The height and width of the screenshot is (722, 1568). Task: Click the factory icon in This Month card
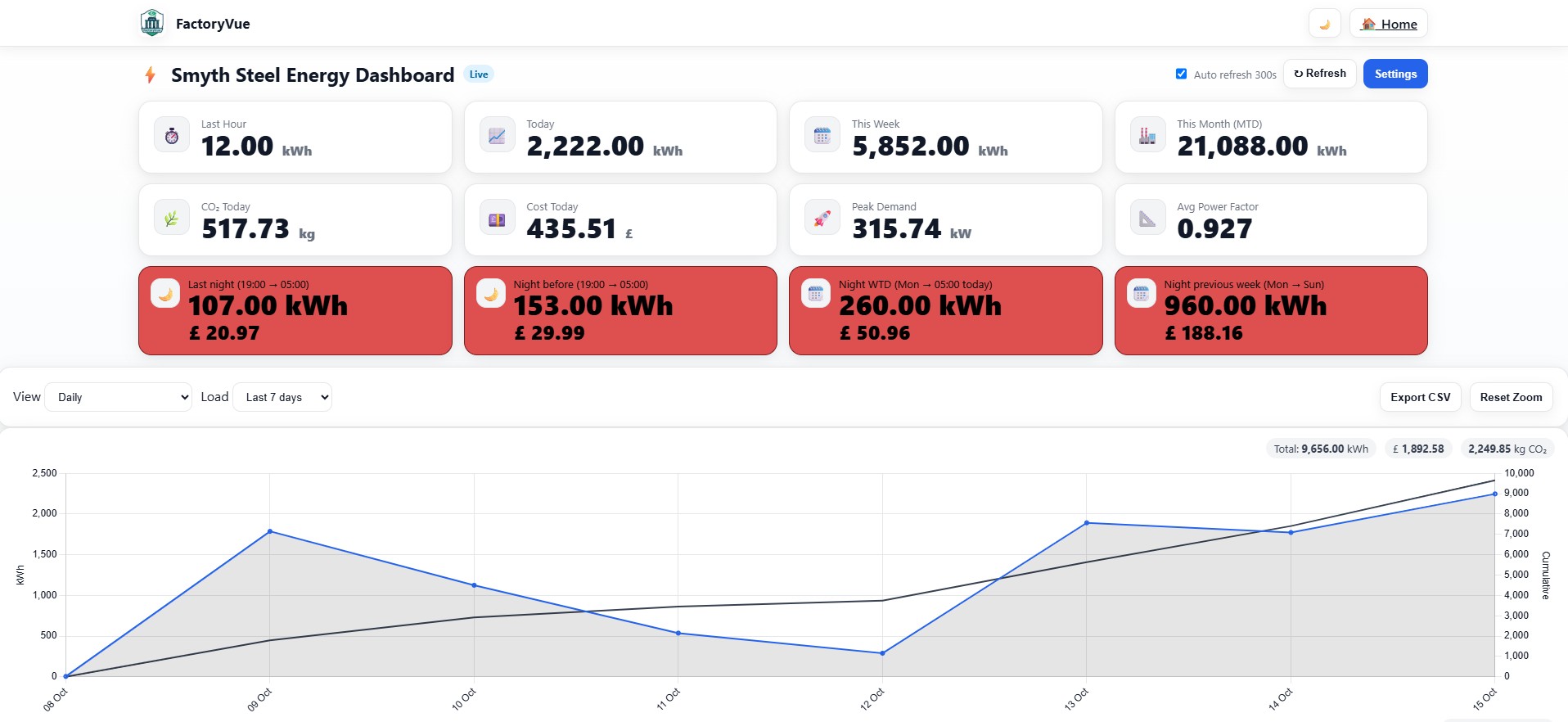pos(1147,136)
